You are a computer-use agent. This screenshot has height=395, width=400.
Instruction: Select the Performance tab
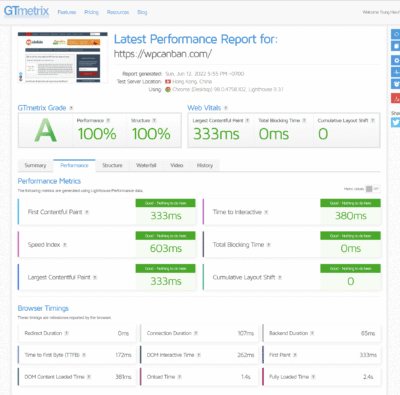74,165
